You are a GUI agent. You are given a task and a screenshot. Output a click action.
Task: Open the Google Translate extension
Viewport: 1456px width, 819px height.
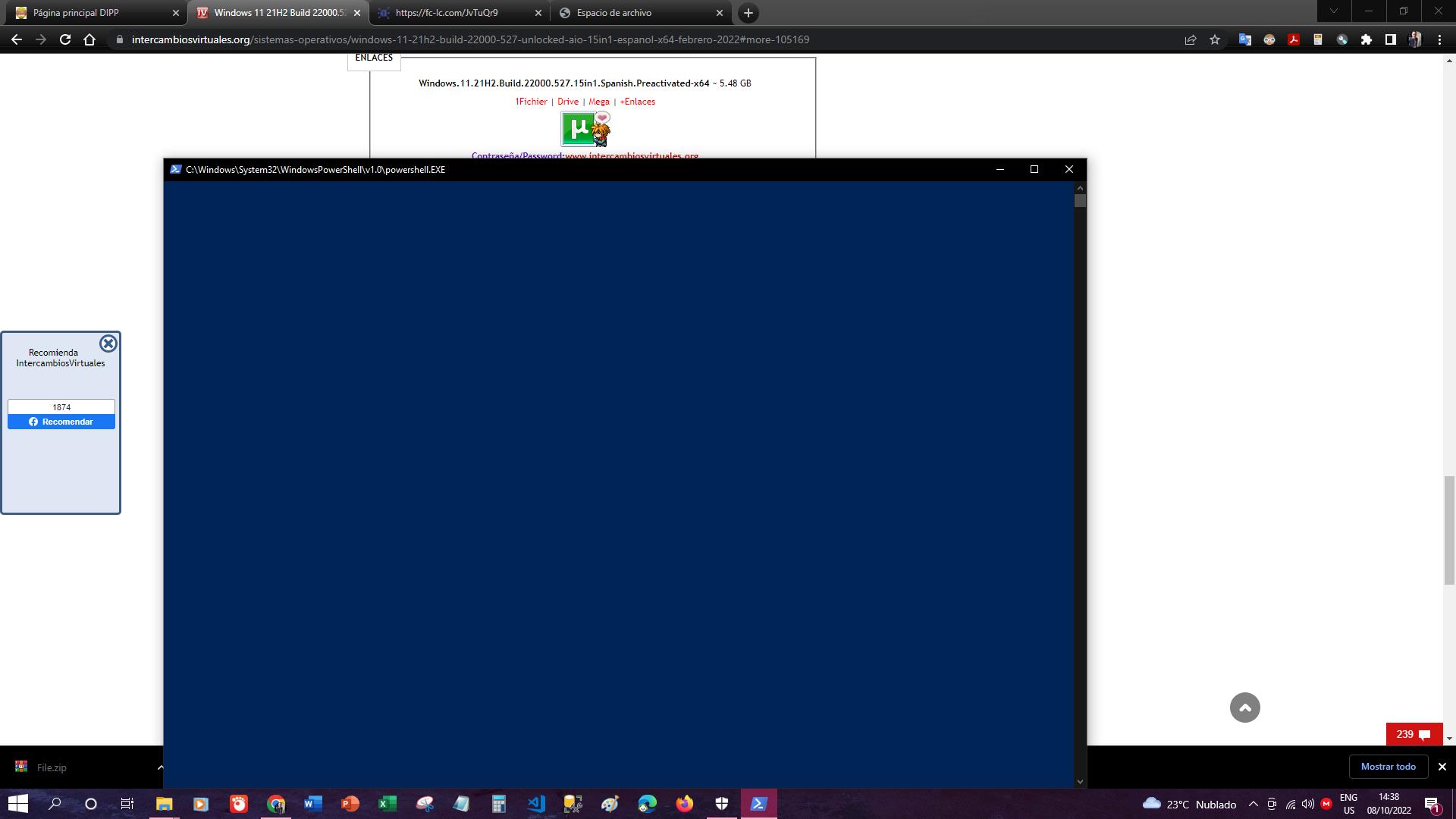coord(1244,39)
